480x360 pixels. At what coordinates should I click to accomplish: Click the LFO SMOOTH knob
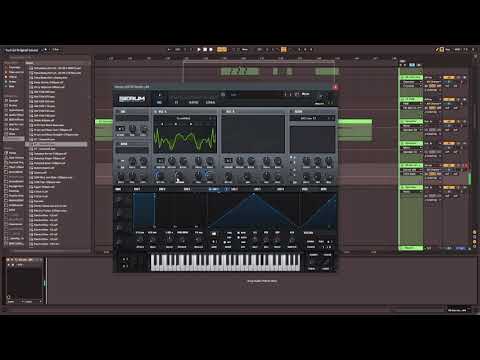pyautogui.click(x=292, y=240)
